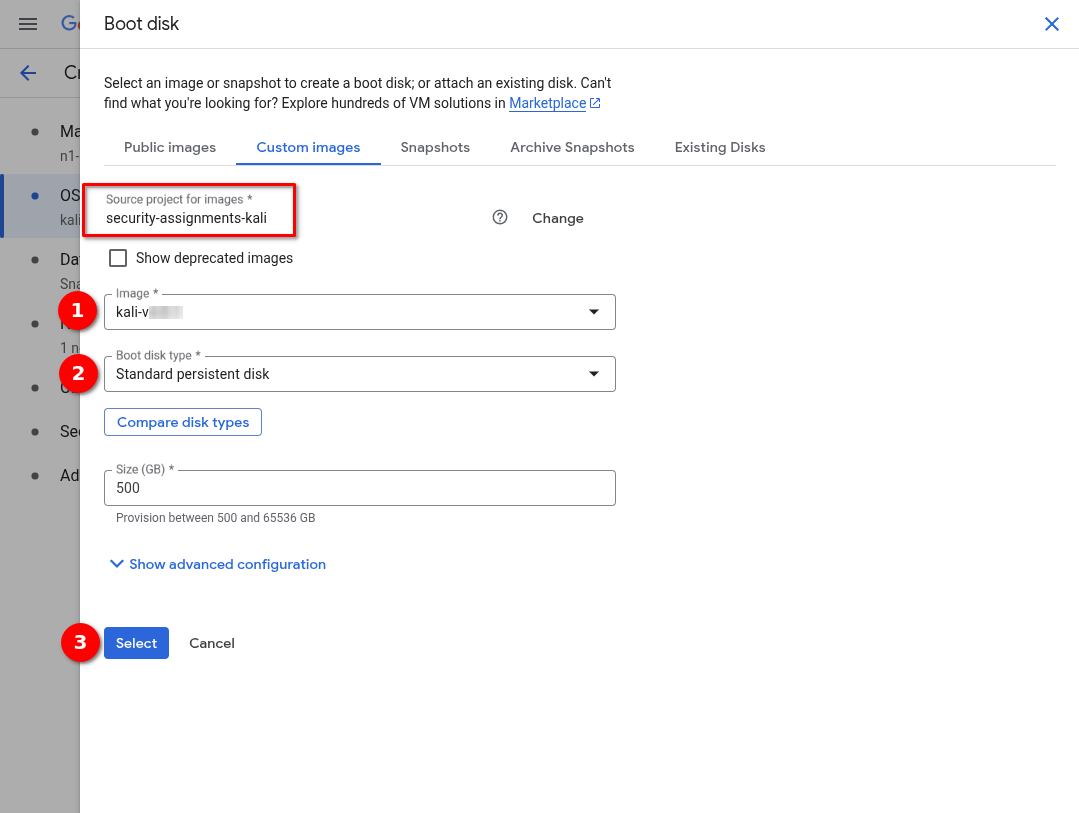Image resolution: width=1079 pixels, height=813 pixels.
Task: Go back with the left arrow
Action: coord(28,72)
